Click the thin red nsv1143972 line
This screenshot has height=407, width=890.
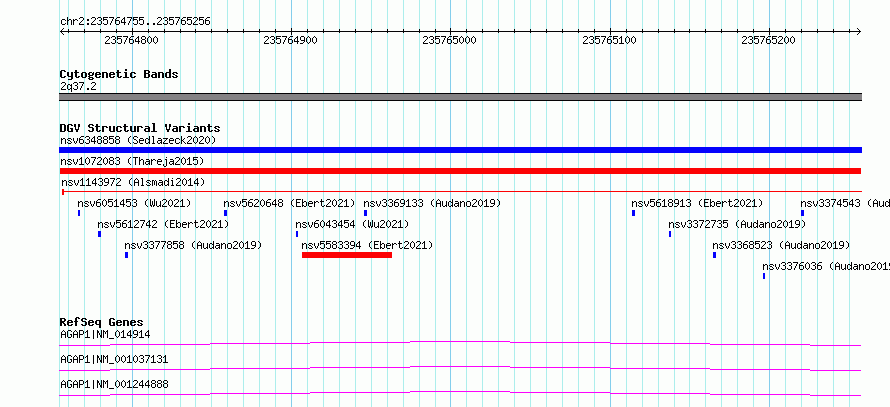point(461,192)
